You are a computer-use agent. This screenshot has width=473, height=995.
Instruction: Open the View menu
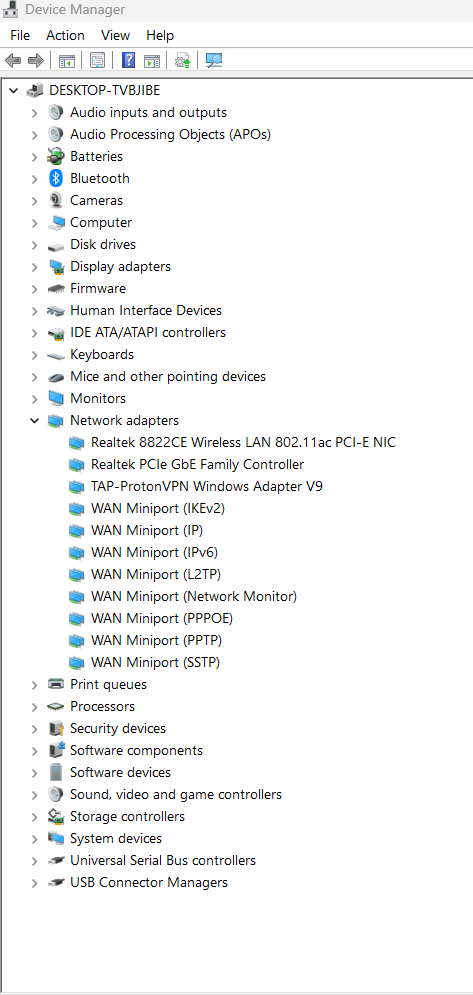[116, 36]
